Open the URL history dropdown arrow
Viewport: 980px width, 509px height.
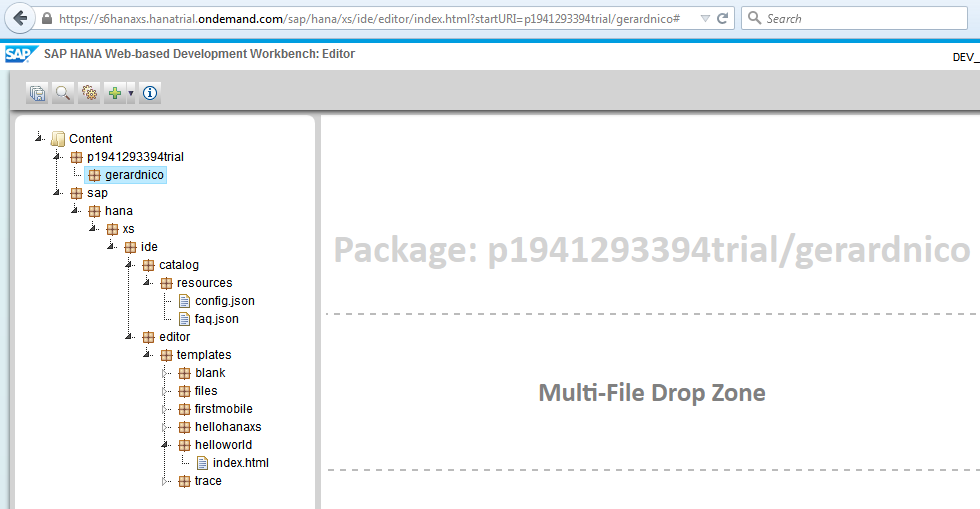pyautogui.click(x=705, y=19)
